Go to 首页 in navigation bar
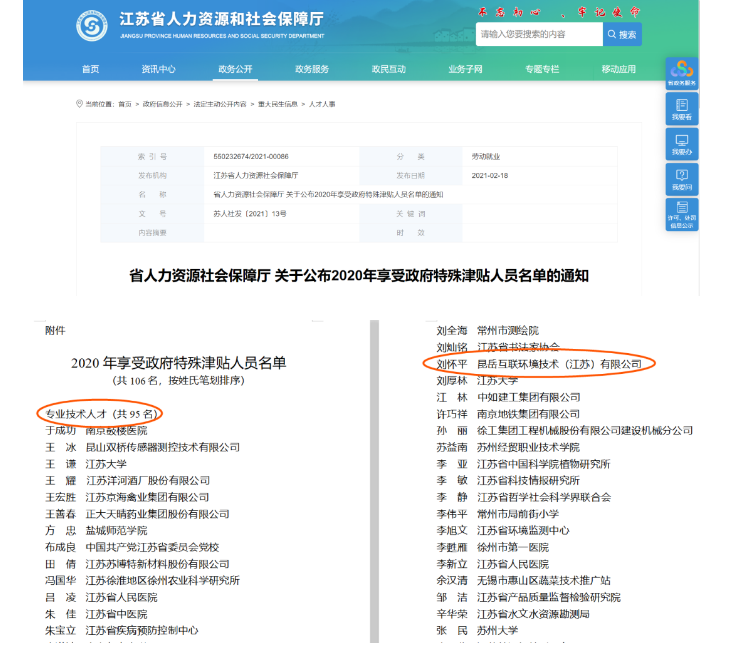Viewport: 733px width, 645px height. click(x=90, y=69)
